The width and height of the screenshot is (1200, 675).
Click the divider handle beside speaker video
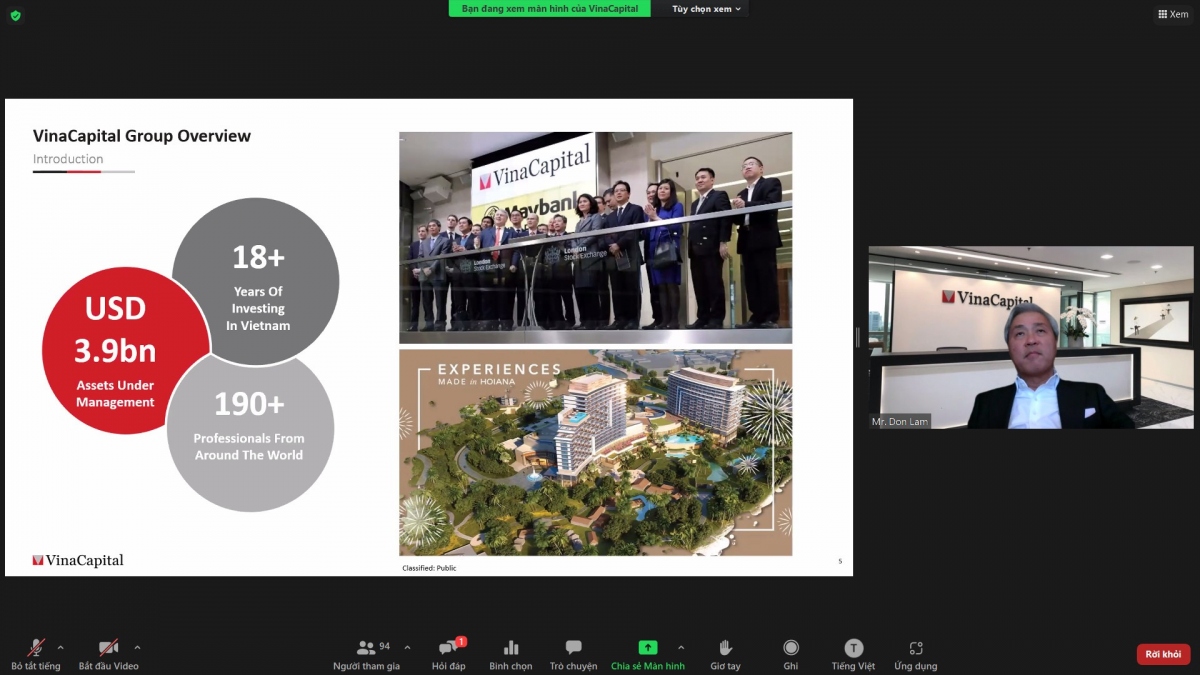tap(857, 338)
